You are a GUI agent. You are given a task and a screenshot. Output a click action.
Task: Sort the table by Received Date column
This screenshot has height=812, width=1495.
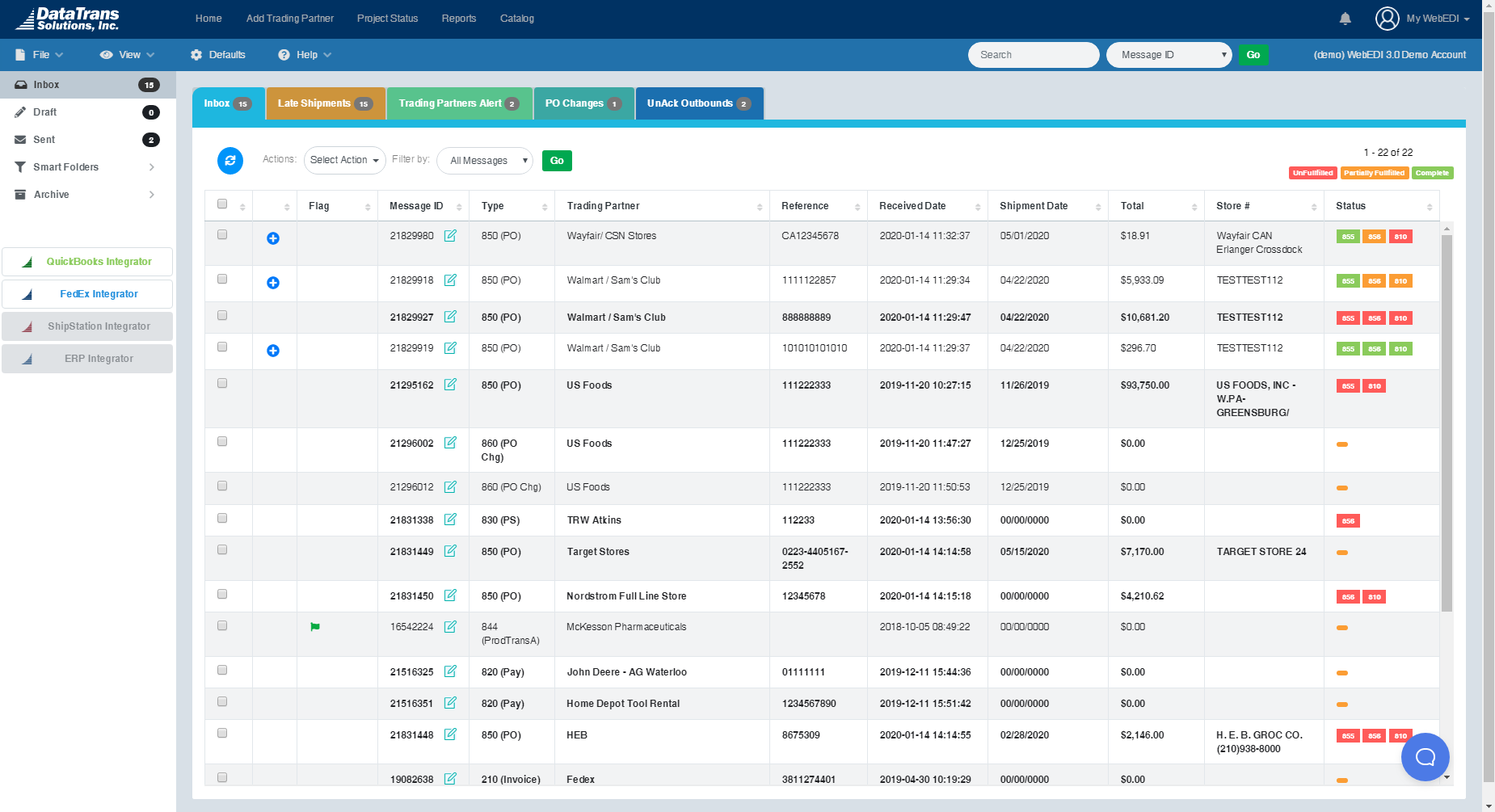[927, 206]
